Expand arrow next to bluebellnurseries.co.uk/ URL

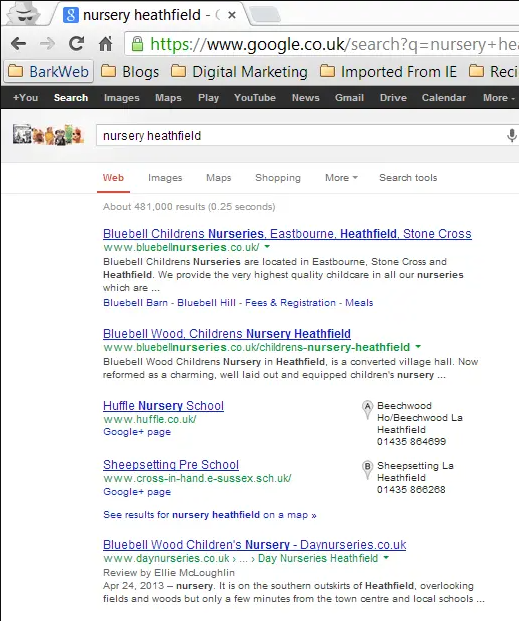tap(267, 247)
